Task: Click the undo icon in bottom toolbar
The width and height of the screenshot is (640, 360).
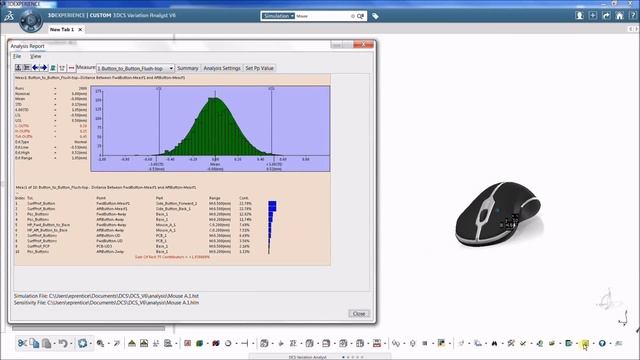Action: click(x=63, y=343)
